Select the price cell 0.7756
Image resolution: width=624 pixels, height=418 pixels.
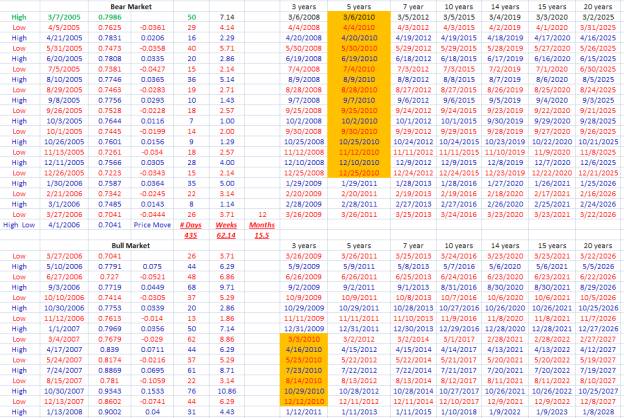tap(110, 100)
